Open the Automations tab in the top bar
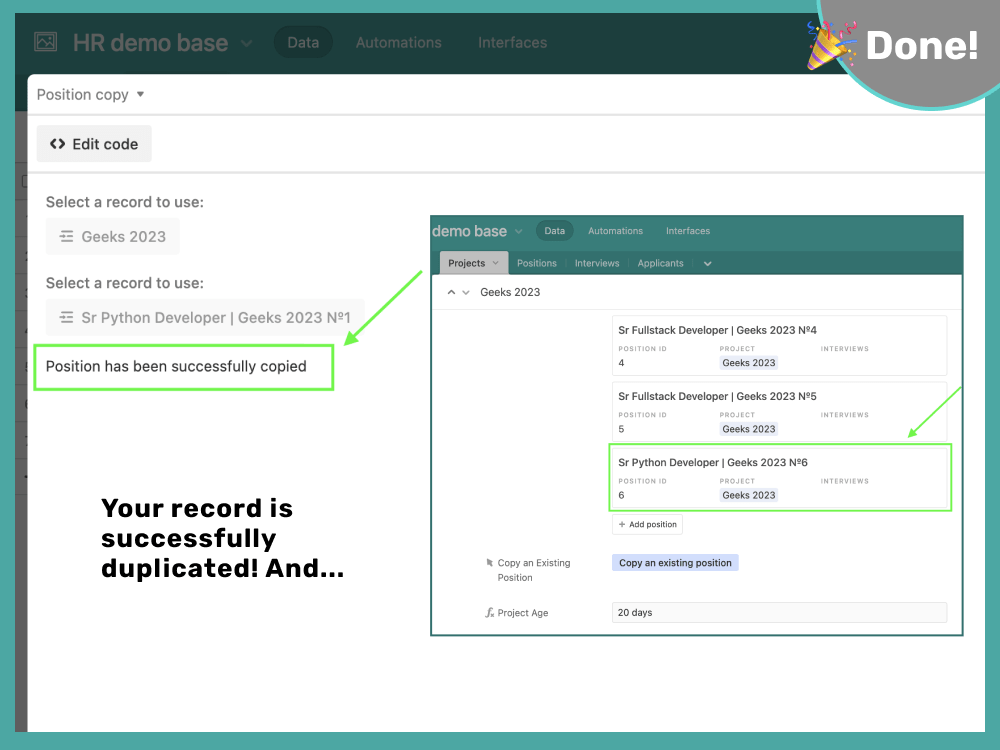This screenshot has height=750, width=1000. (x=399, y=43)
